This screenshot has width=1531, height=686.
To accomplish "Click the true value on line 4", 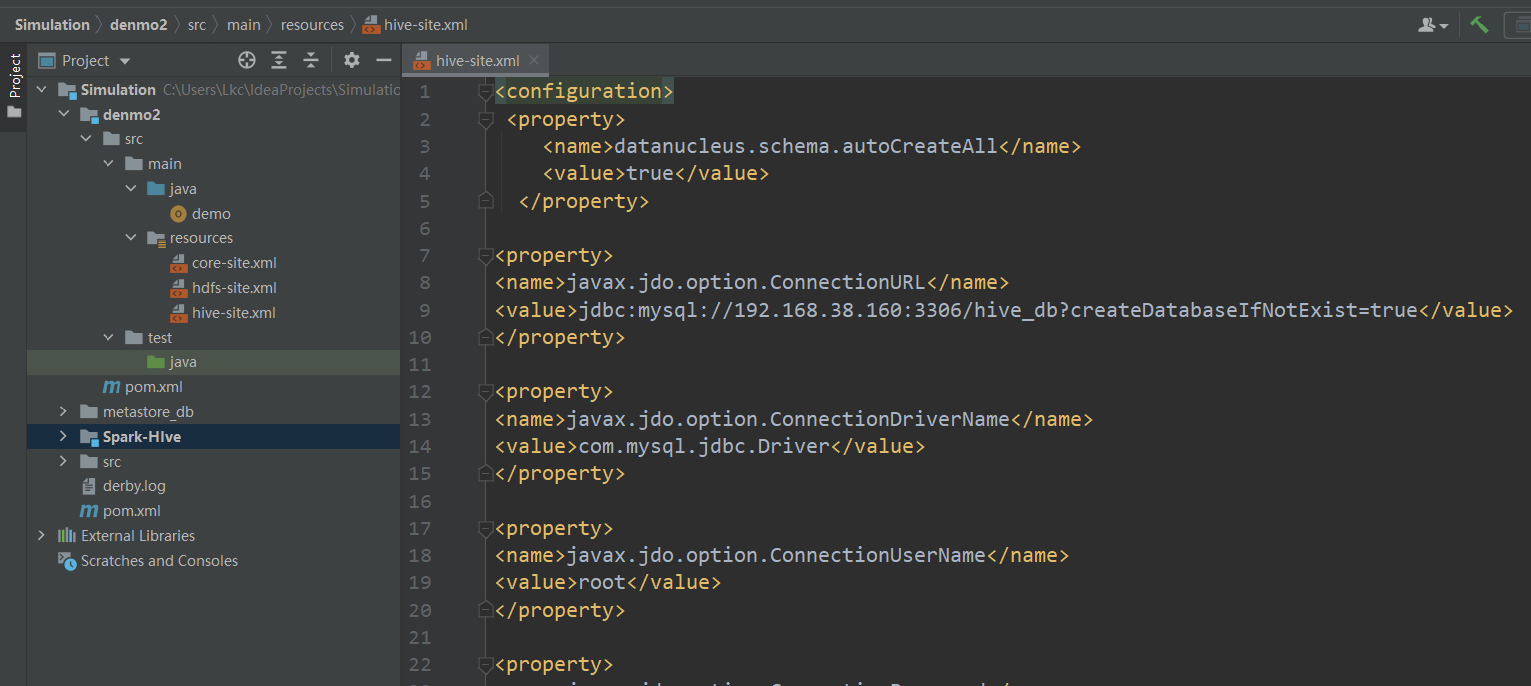I will (650, 173).
